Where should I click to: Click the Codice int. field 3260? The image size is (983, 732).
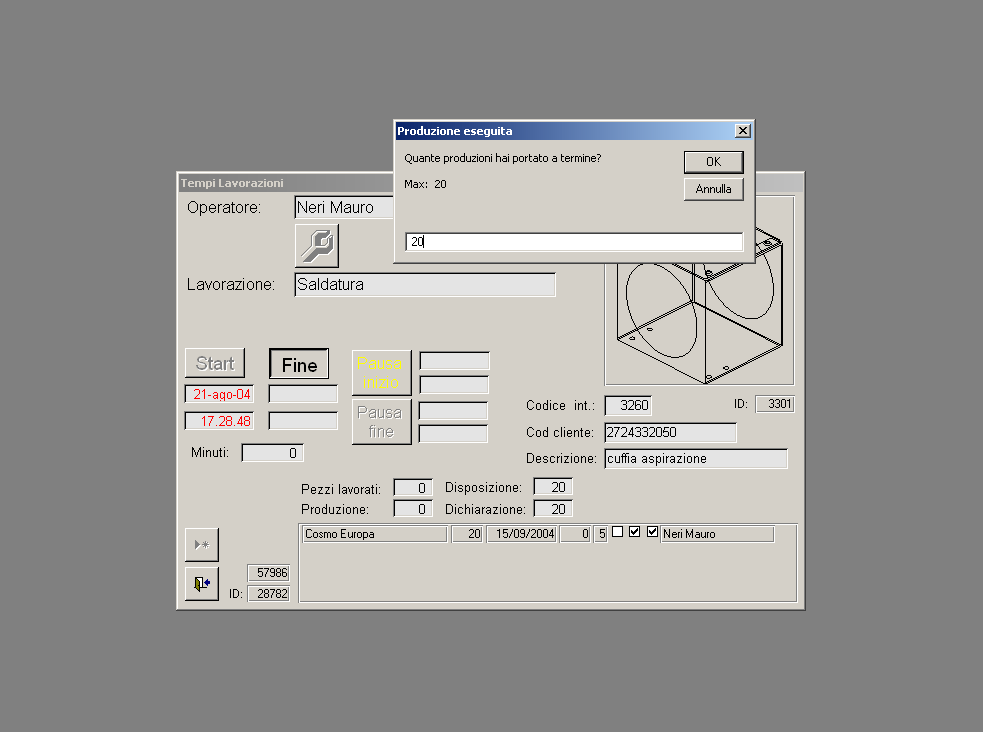628,405
